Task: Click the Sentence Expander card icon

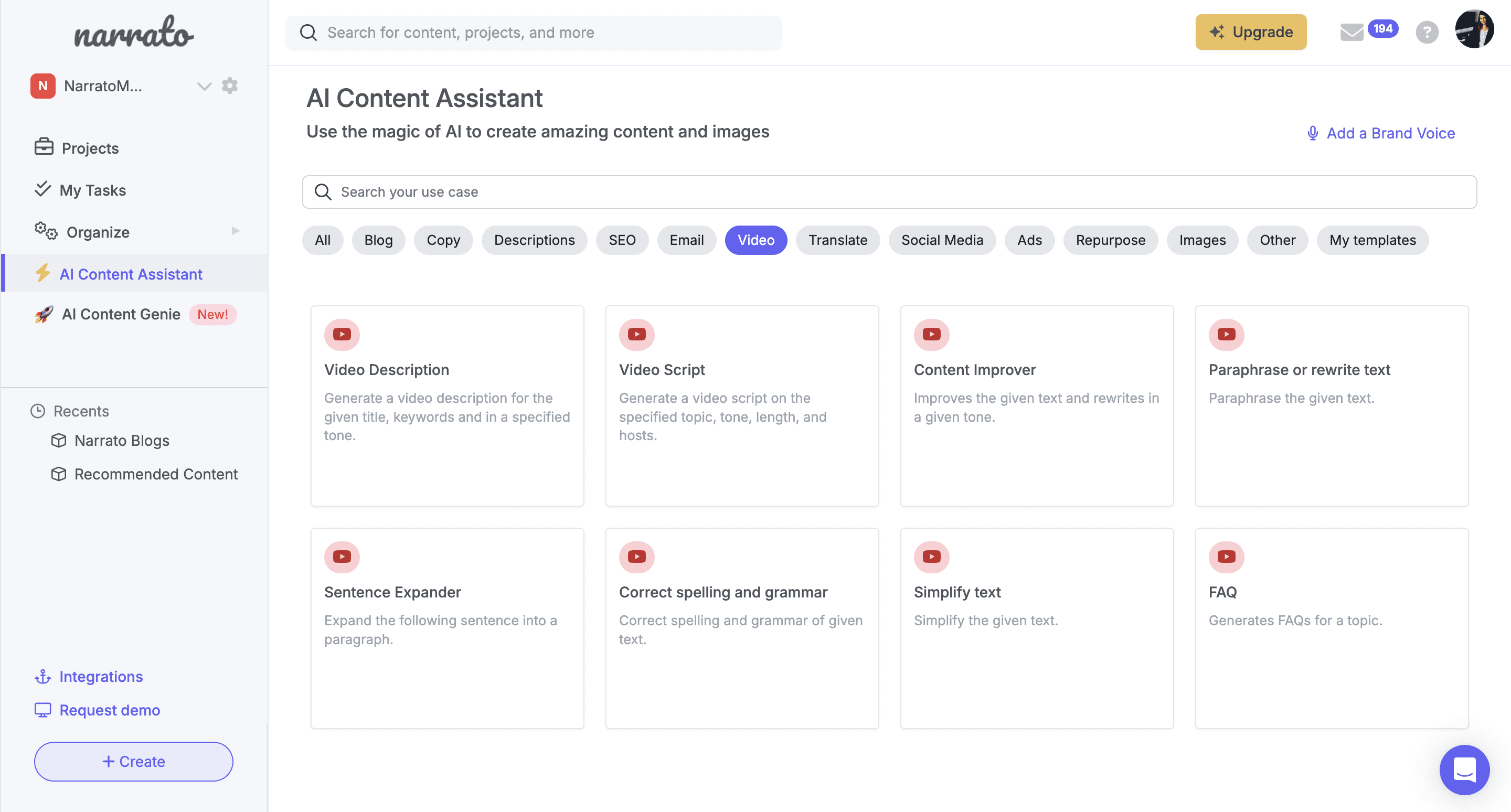Action: point(342,557)
